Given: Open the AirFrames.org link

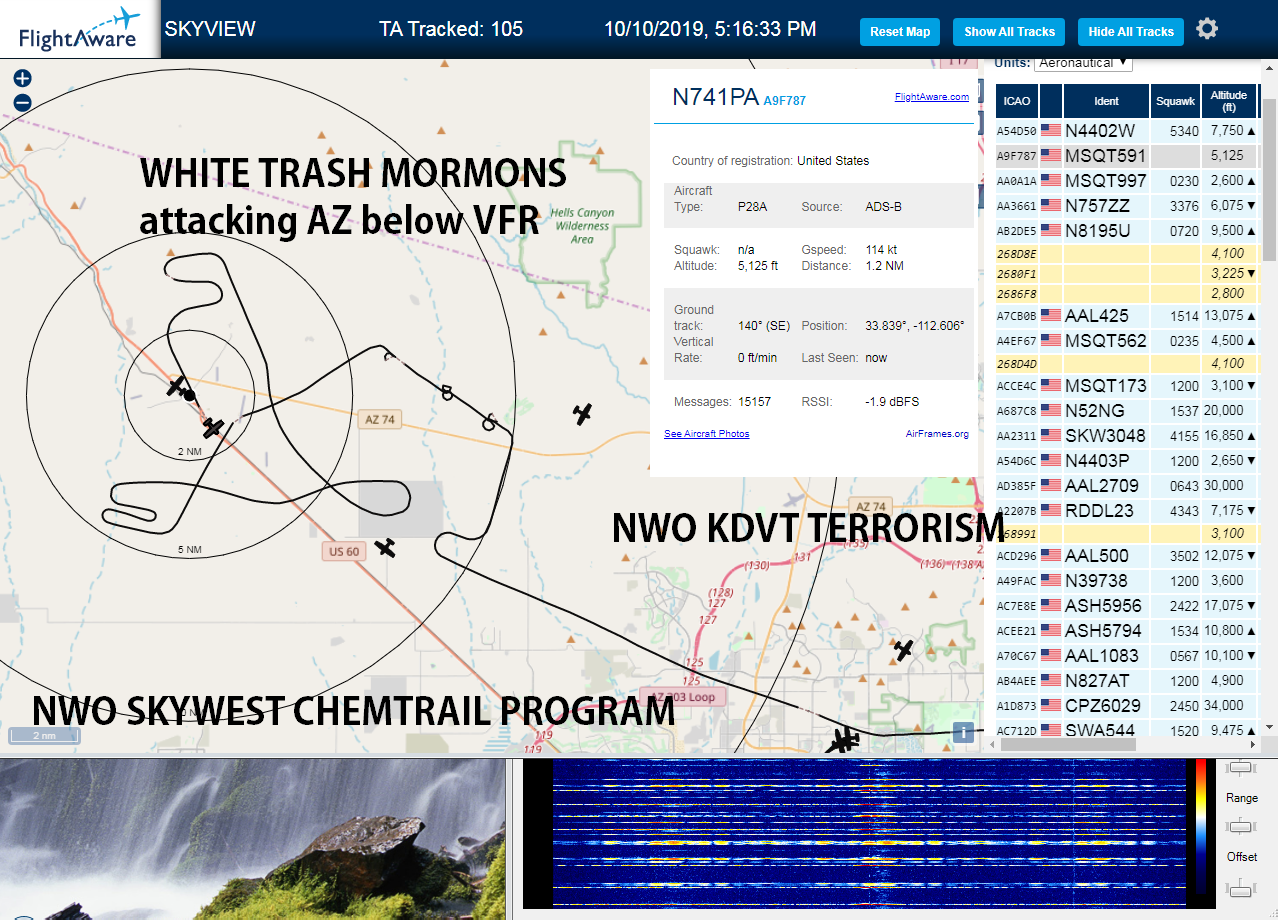Looking at the screenshot, I should click(x=937, y=434).
